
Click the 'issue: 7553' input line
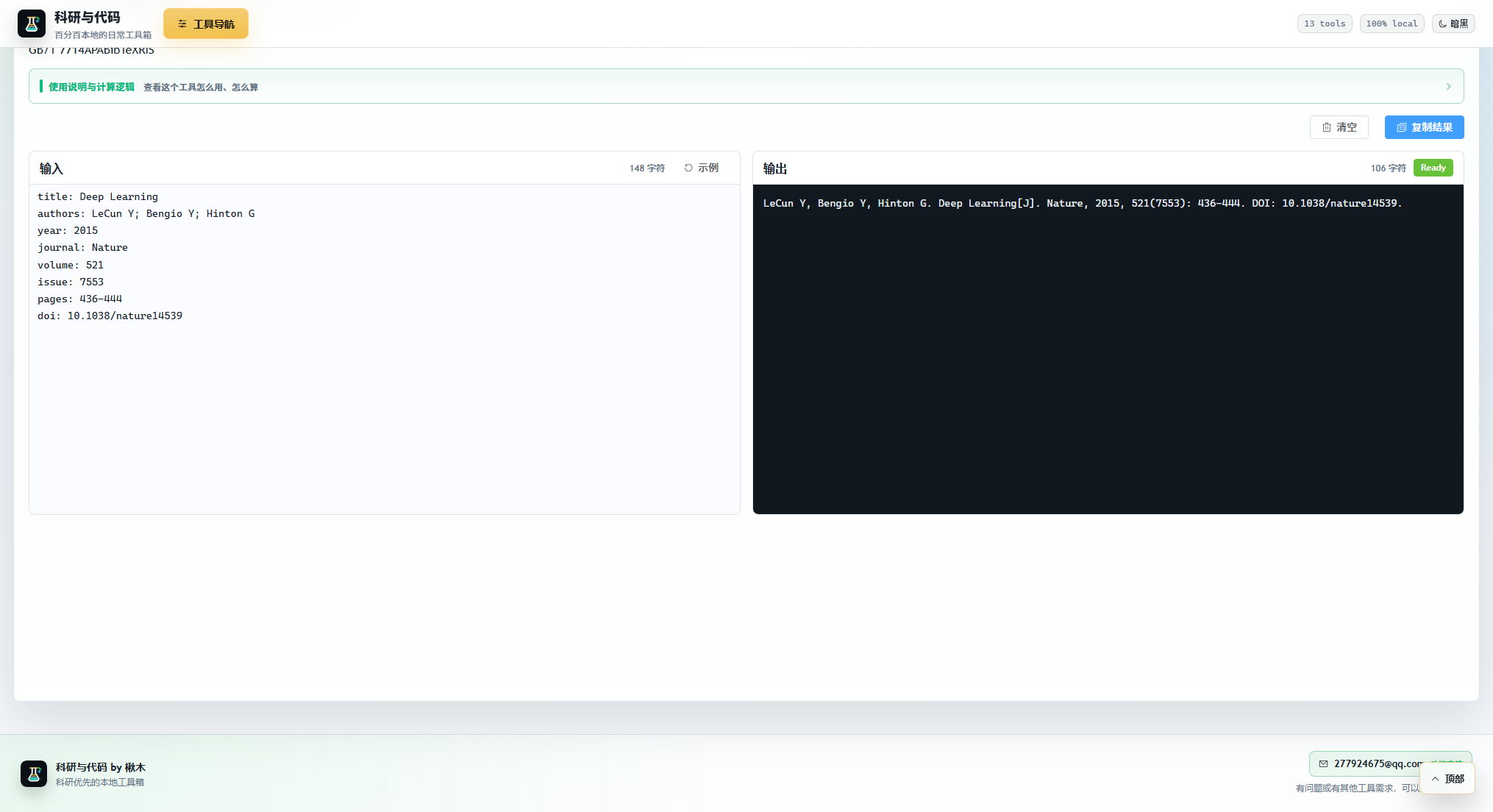(x=71, y=282)
